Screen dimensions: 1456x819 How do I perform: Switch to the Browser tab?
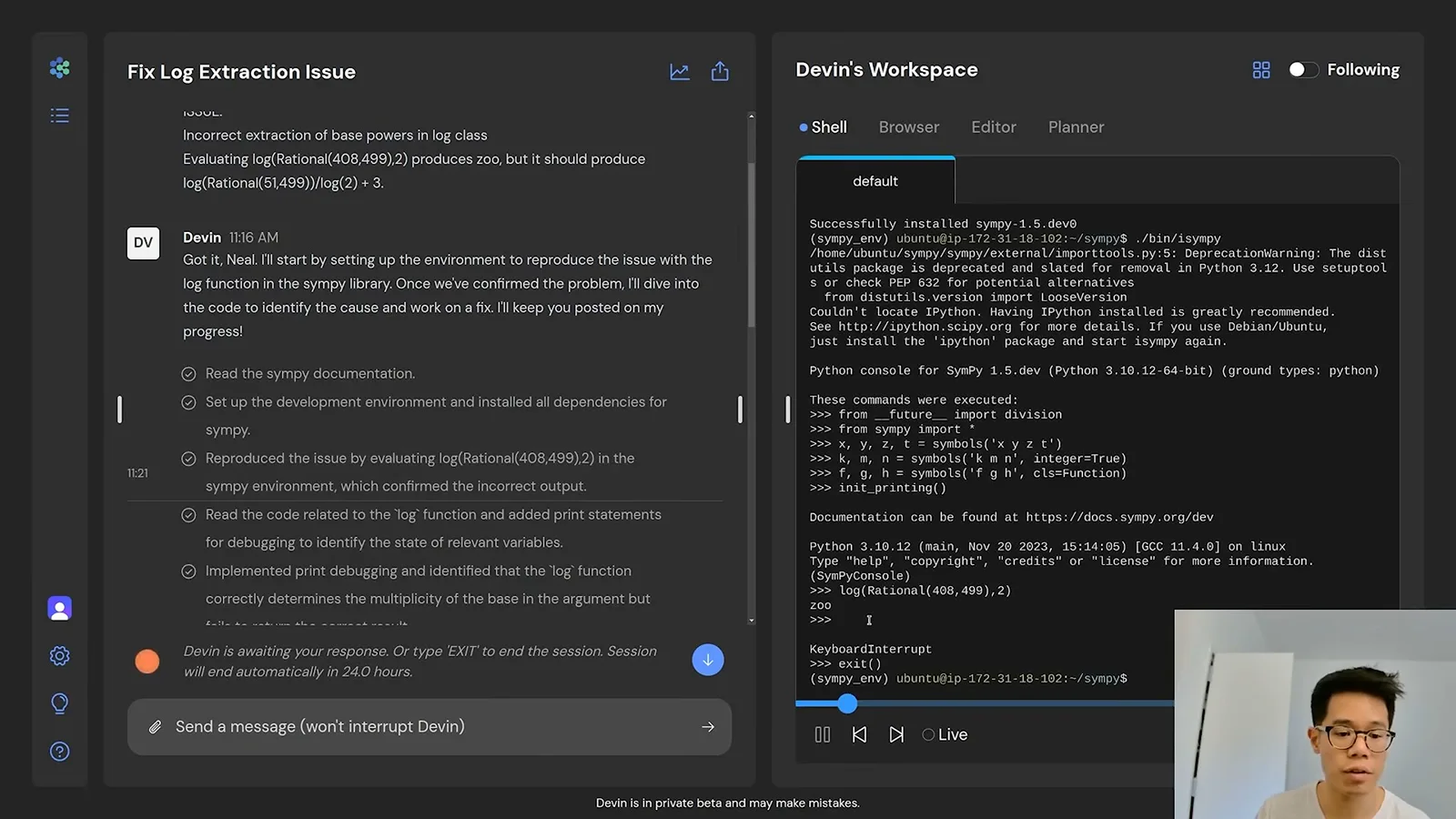[909, 127]
